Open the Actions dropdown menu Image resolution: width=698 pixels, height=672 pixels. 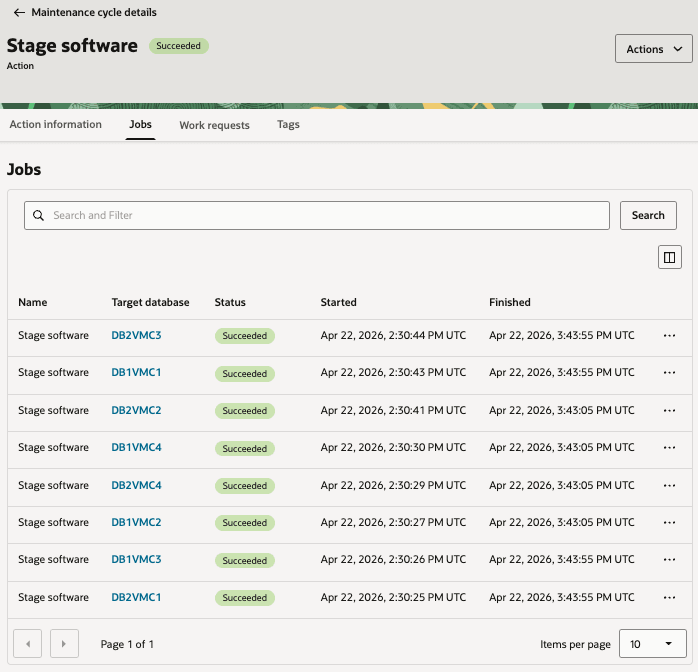[653, 49]
